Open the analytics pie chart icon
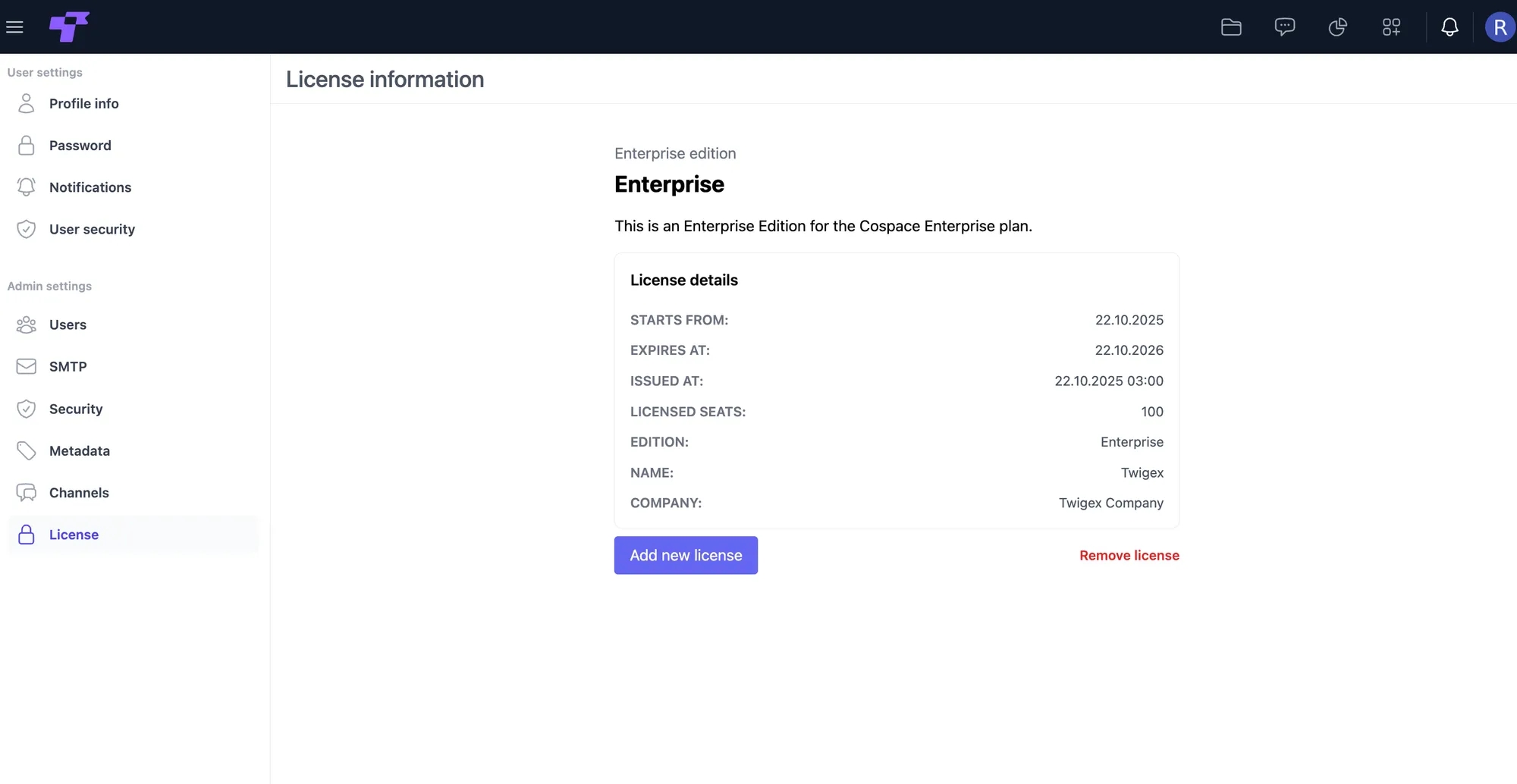The image size is (1517, 784). pyautogui.click(x=1338, y=27)
